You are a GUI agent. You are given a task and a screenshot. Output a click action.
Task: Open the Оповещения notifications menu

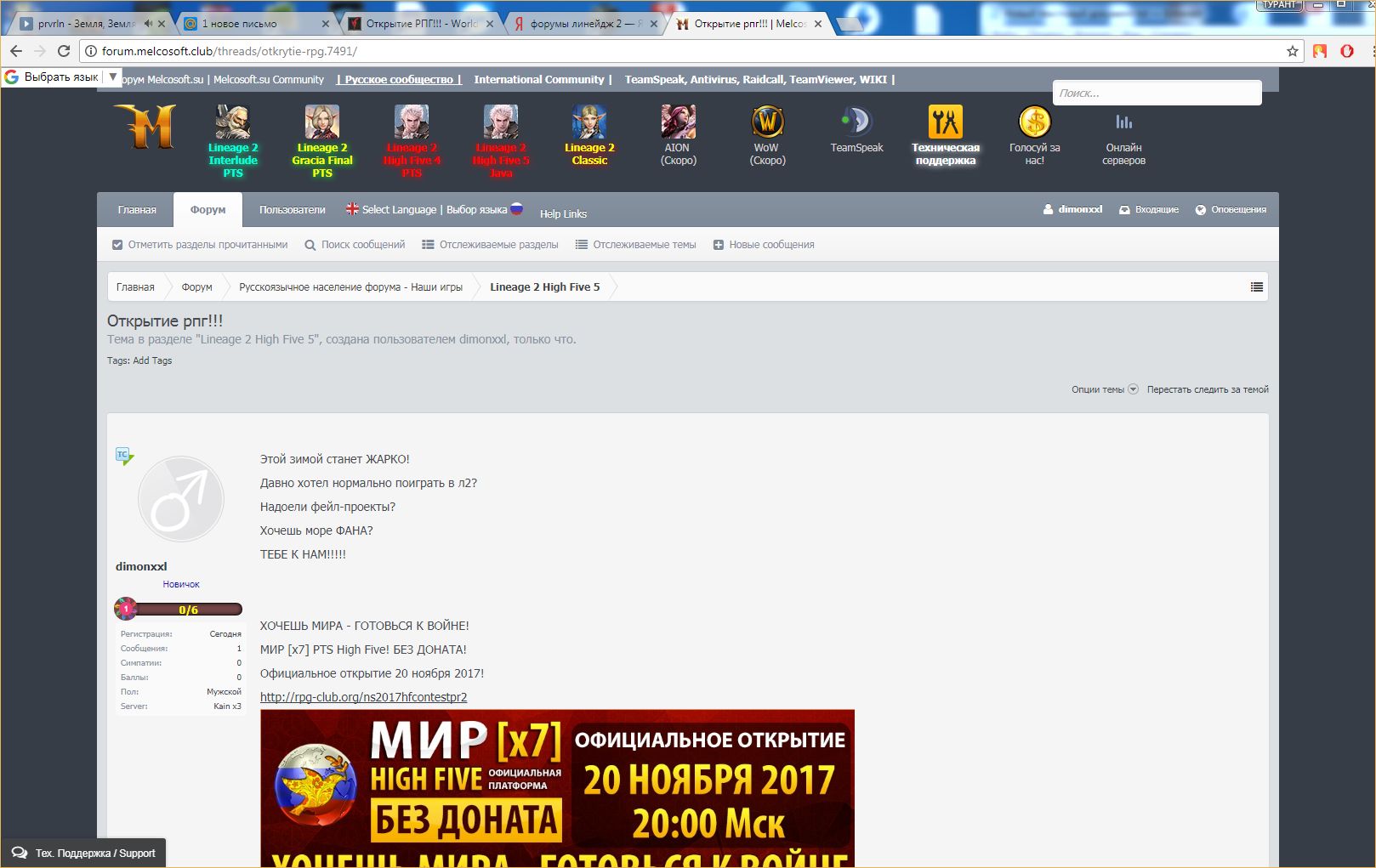(x=1231, y=209)
